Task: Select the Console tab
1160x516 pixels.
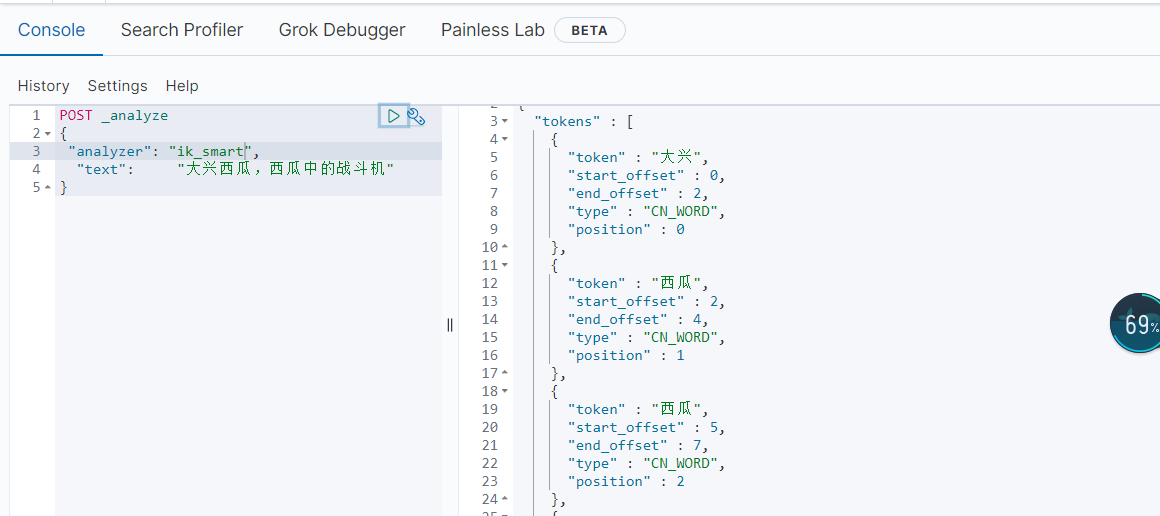Action: tap(52, 30)
